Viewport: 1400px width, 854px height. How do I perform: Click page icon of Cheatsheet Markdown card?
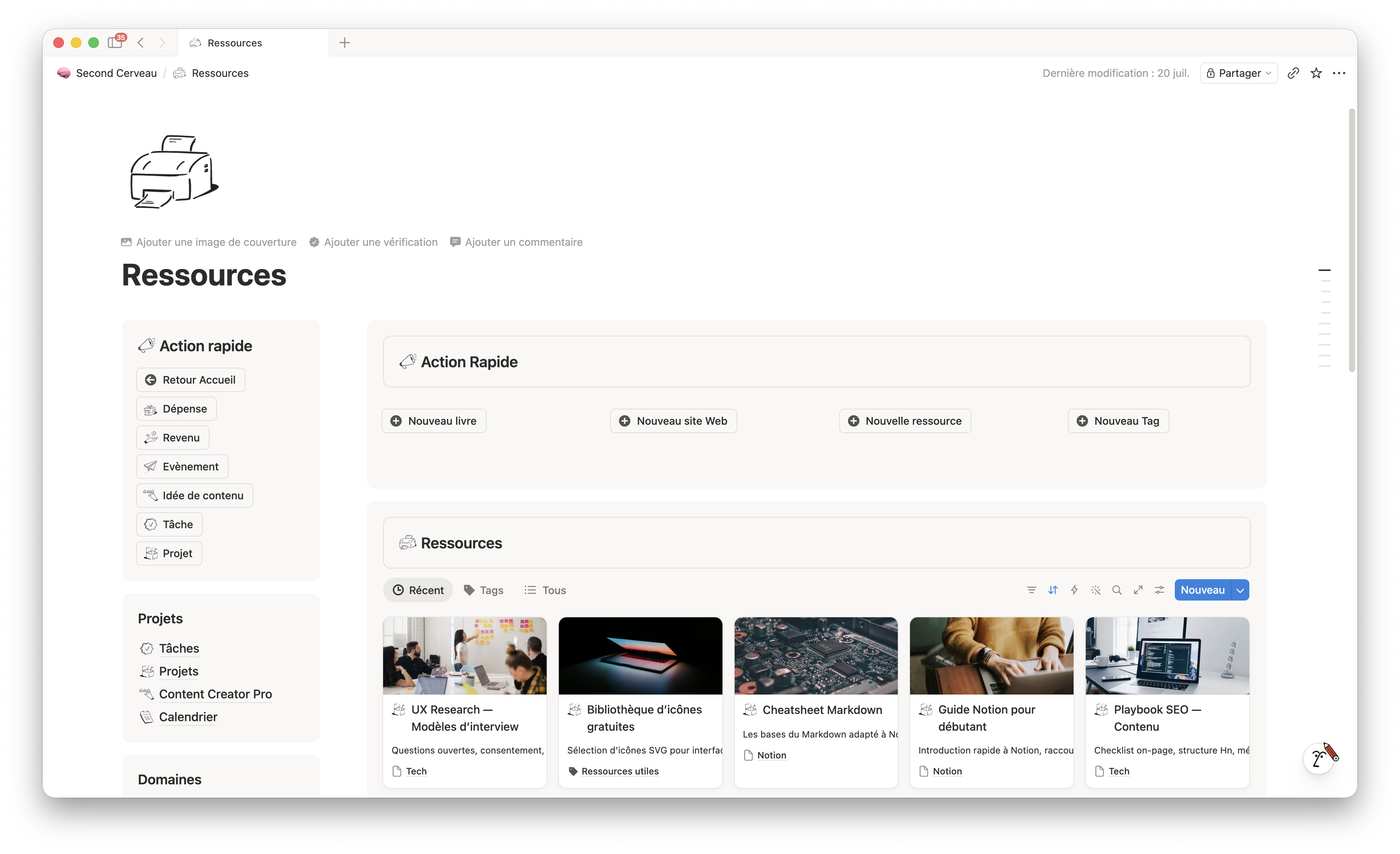(750, 710)
